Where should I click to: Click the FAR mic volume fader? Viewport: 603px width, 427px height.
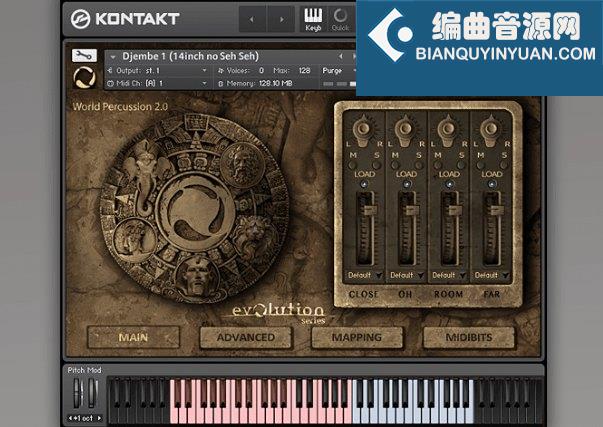[496, 210]
